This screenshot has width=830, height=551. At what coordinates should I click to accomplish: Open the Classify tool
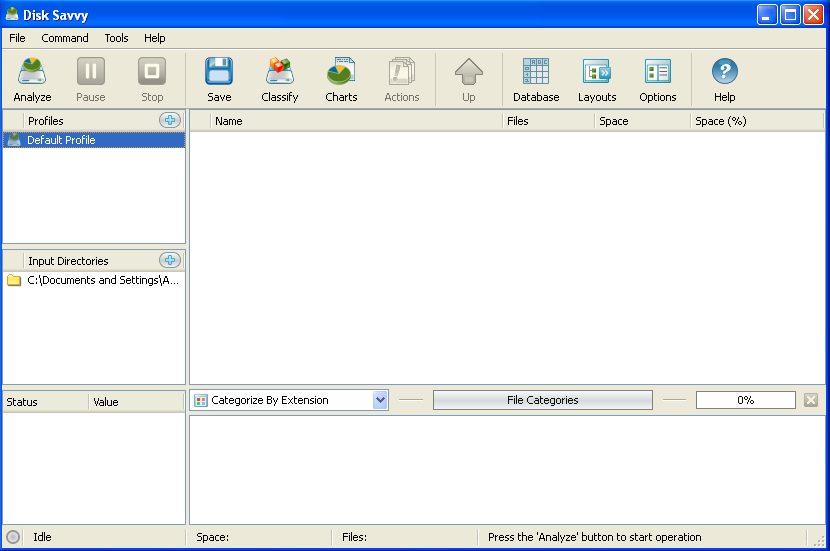(x=279, y=79)
